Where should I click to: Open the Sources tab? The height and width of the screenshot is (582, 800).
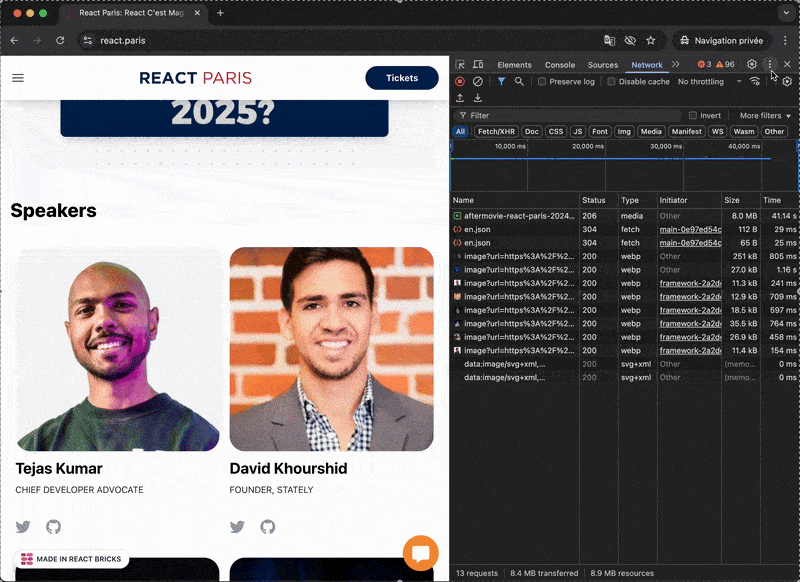point(603,65)
